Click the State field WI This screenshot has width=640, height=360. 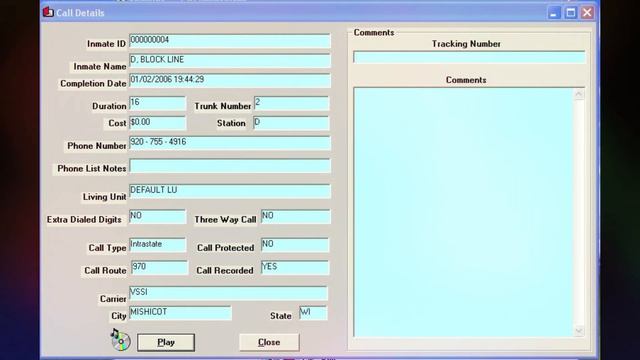pos(313,313)
